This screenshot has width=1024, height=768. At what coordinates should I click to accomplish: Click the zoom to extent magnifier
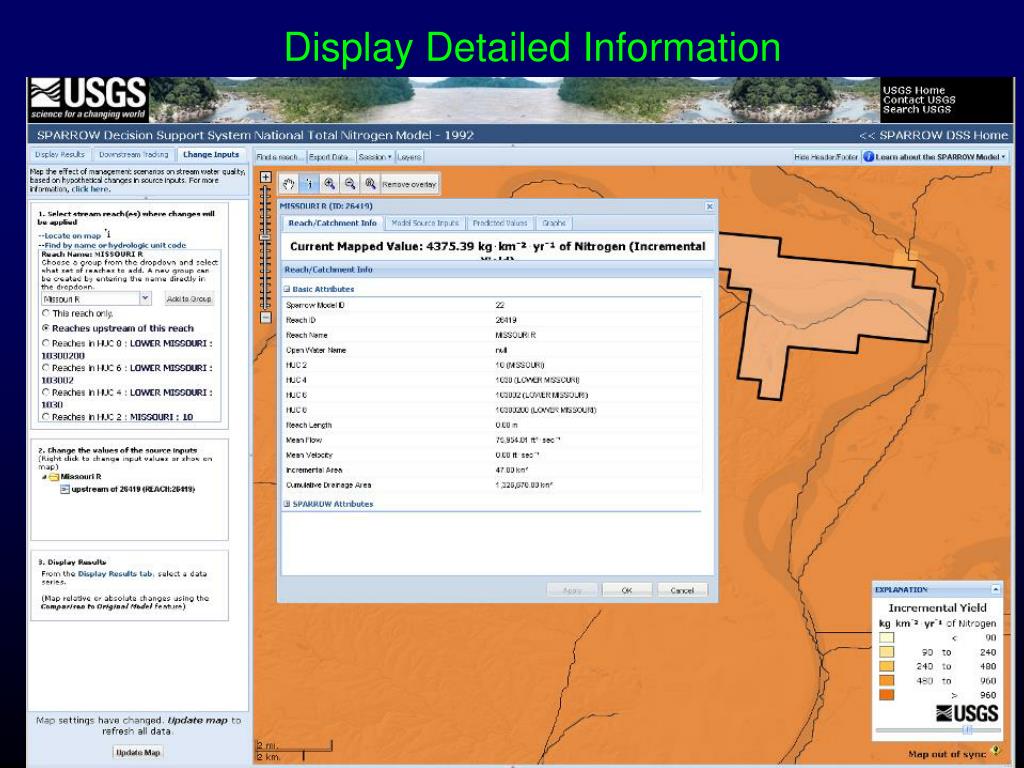pos(370,184)
